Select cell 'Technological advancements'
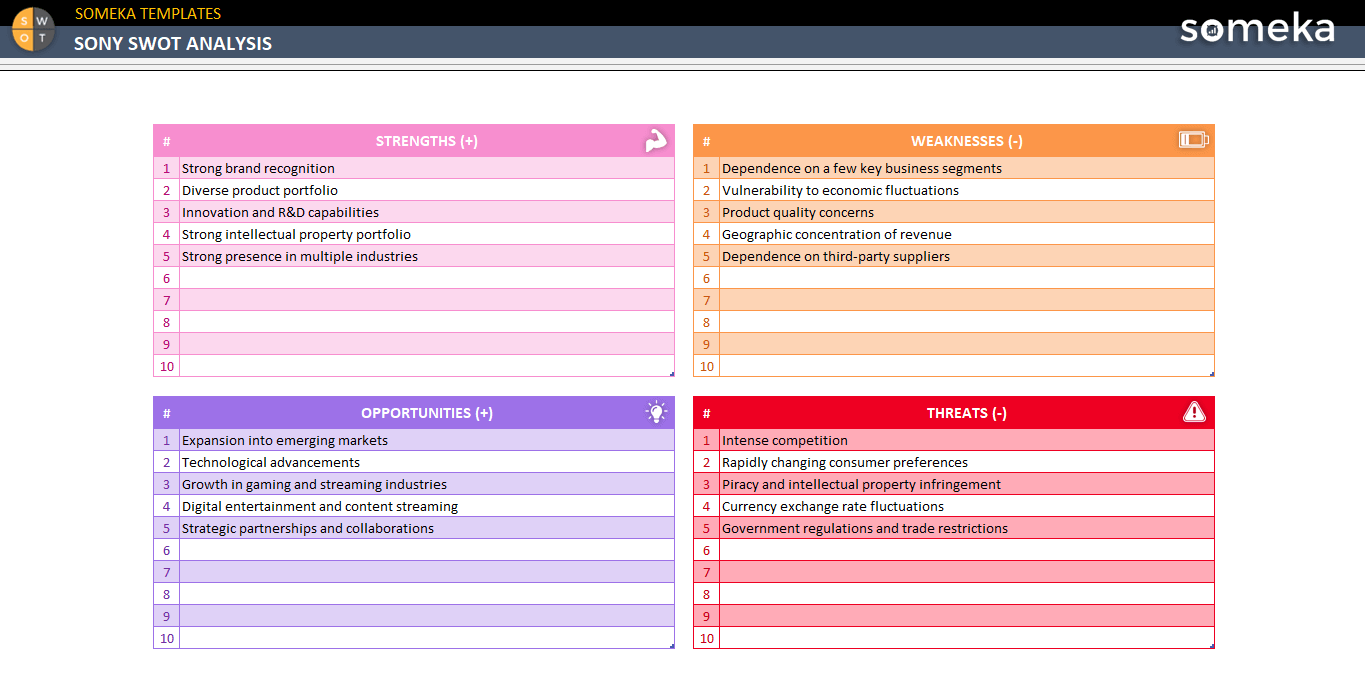 click(x=427, y=462)
